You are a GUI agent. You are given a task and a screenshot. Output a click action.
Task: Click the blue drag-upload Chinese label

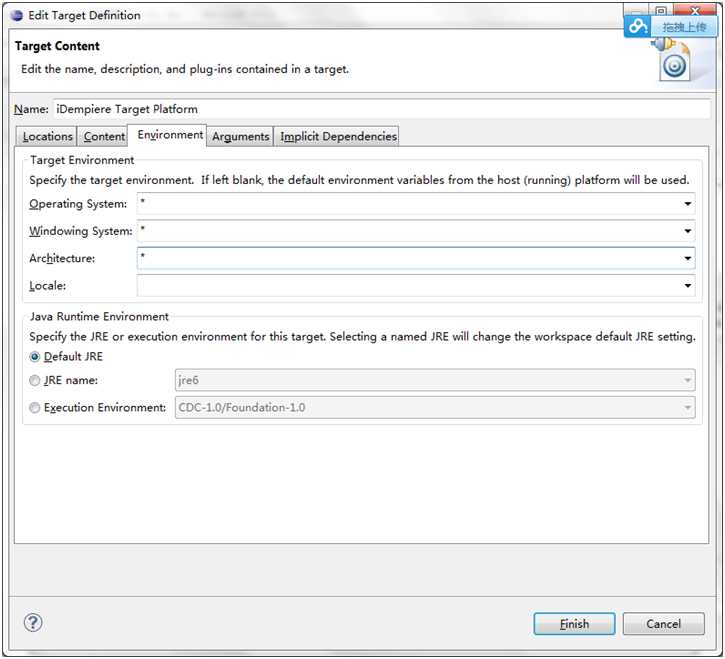[x=684, y=27]
